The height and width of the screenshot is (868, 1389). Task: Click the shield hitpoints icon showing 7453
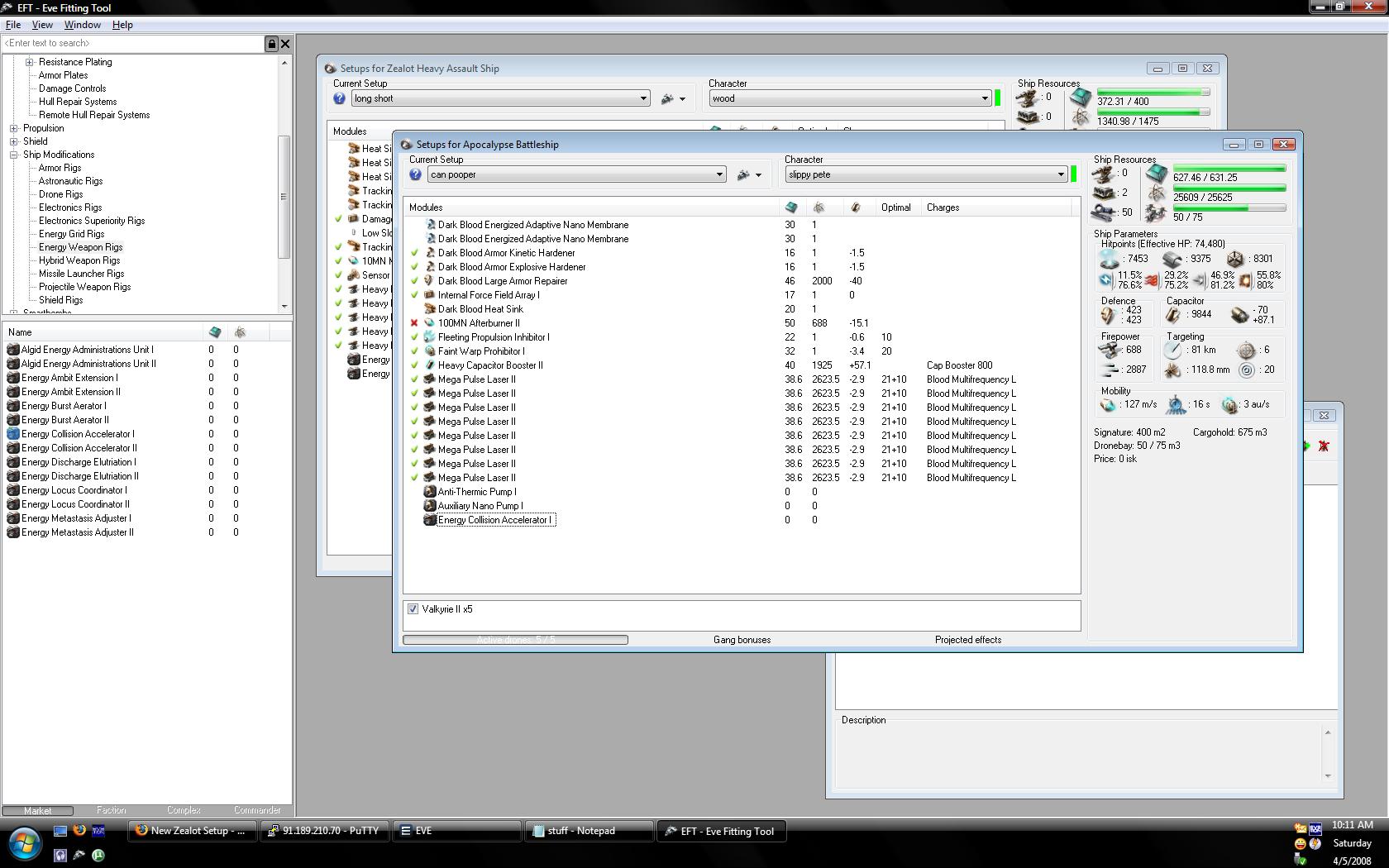click(x=1109, y=260)
